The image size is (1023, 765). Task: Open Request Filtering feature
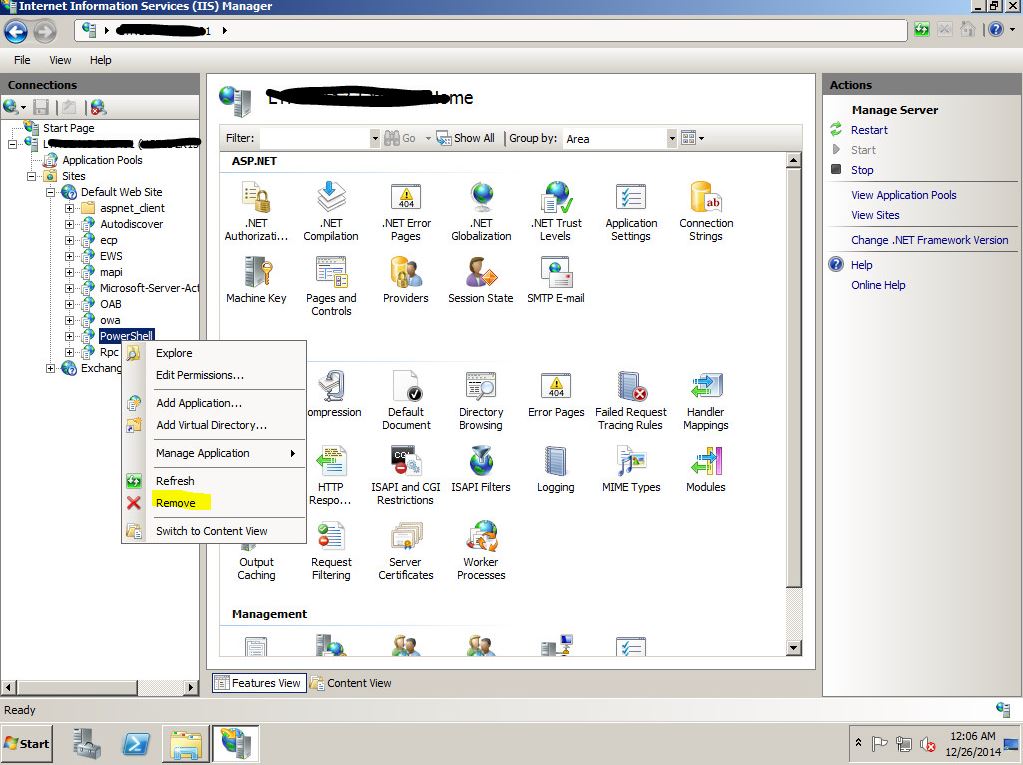point(331,550)
